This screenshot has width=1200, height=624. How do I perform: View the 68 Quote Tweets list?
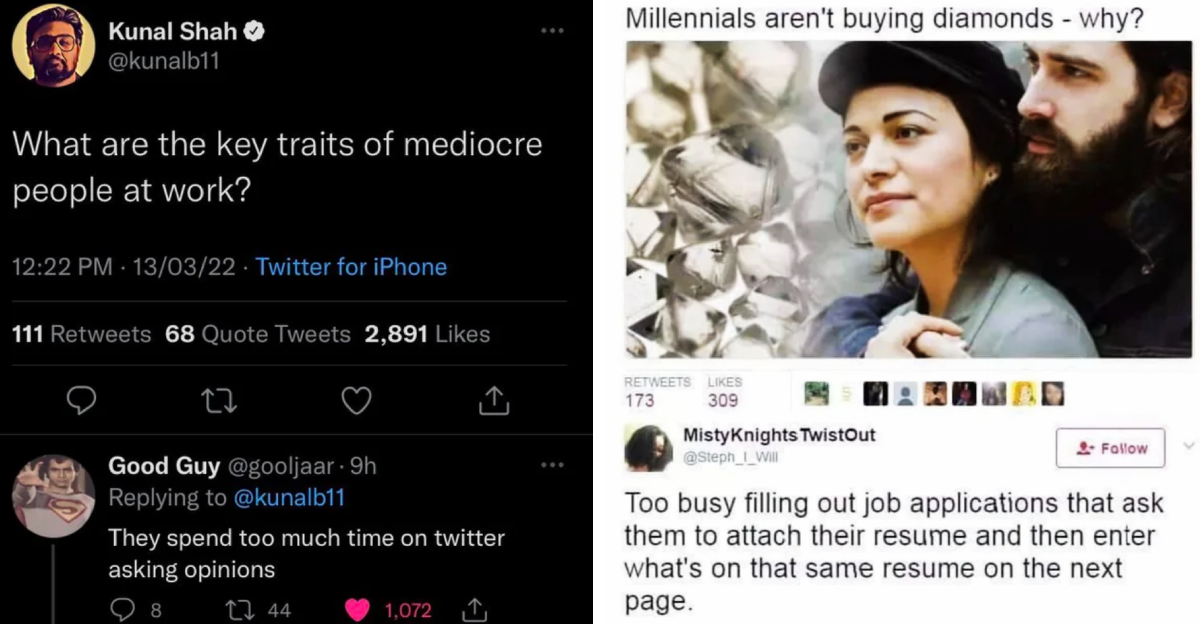coord(258,334)
